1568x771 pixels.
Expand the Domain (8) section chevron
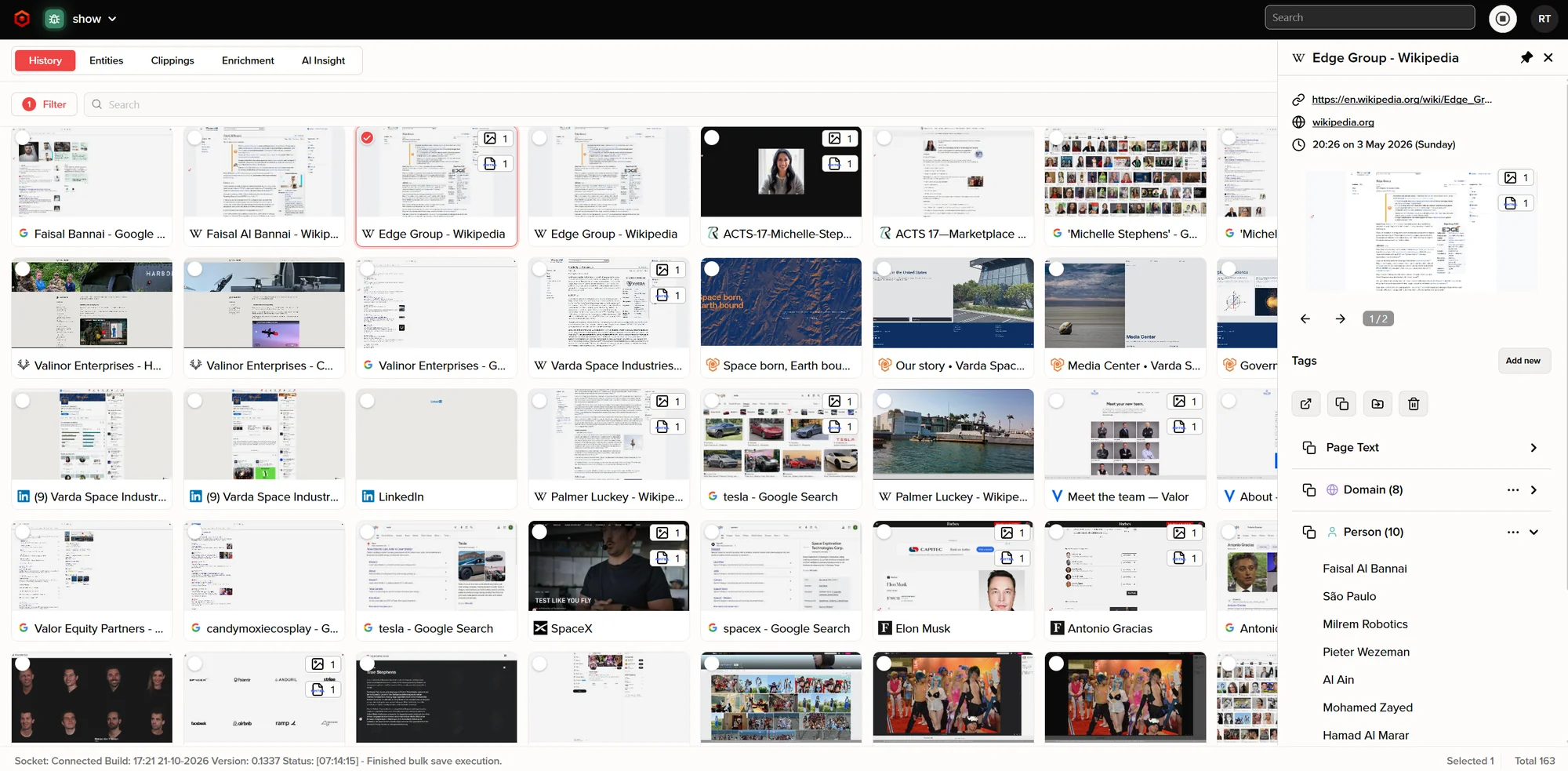click(1533, 490)
